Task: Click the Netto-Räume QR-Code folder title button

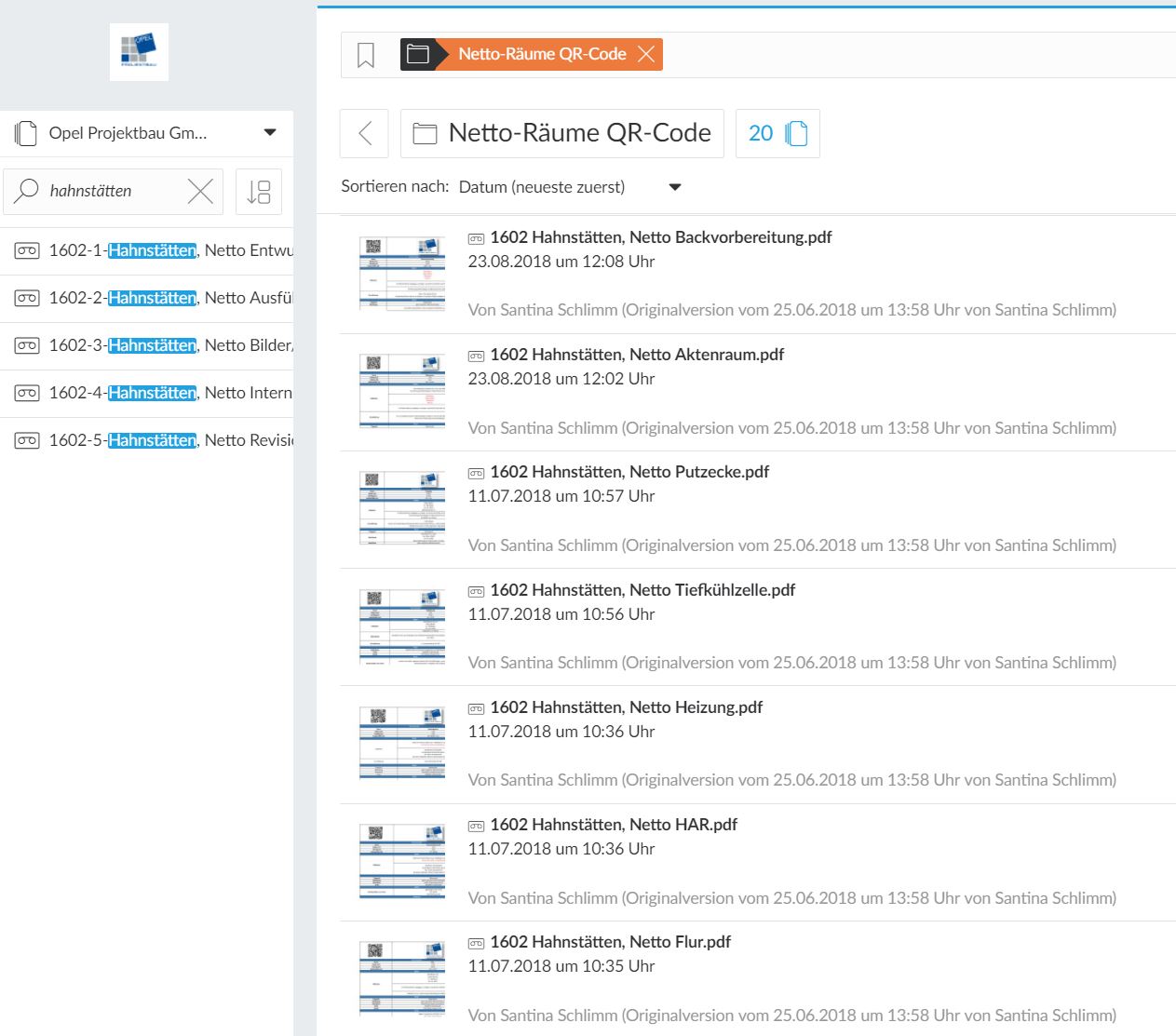Action: (562, 133)
